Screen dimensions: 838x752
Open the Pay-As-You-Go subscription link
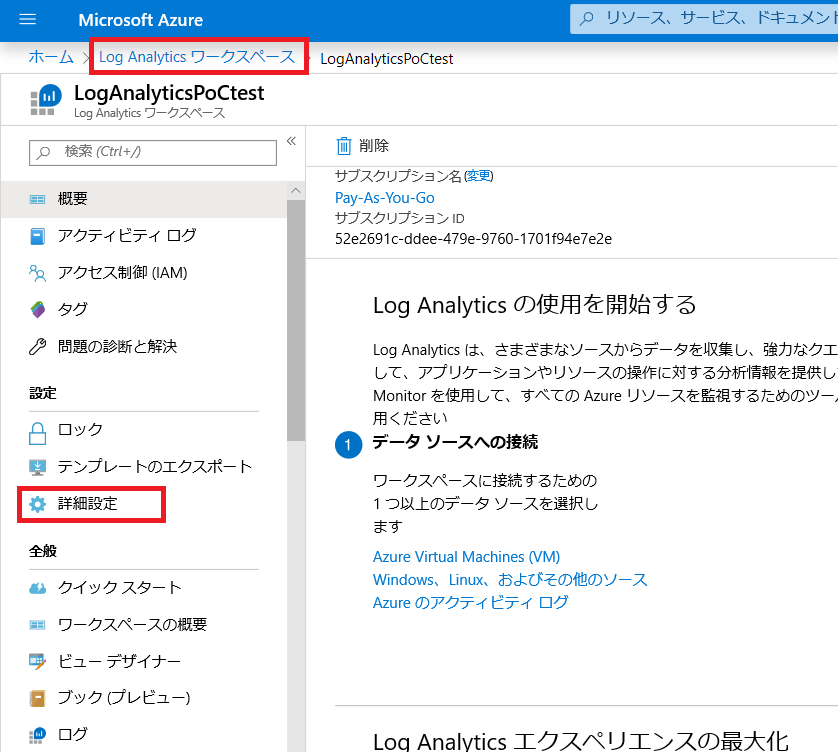(x=385, y=198)
